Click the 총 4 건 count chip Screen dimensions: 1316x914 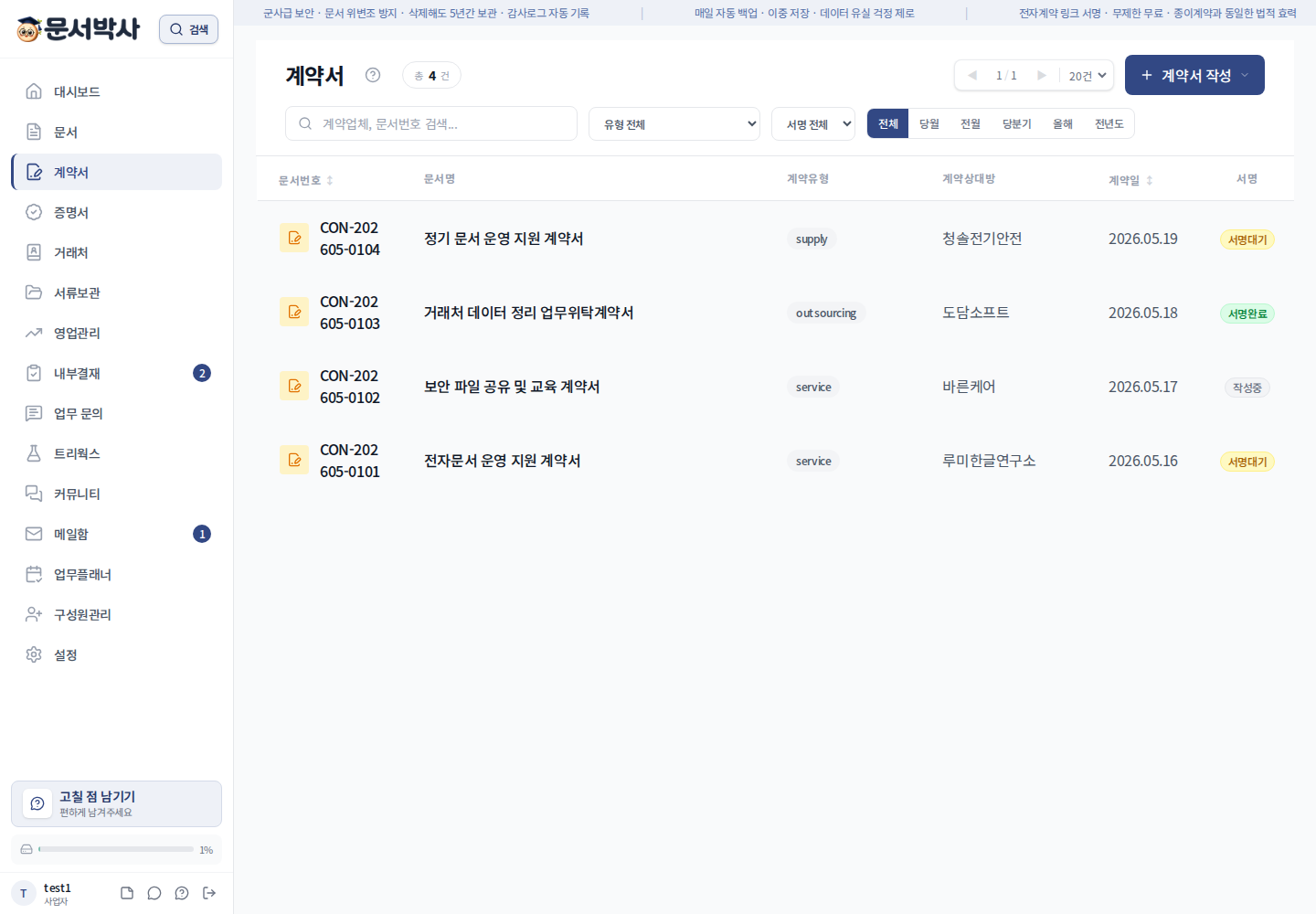[x=431, y=75]
